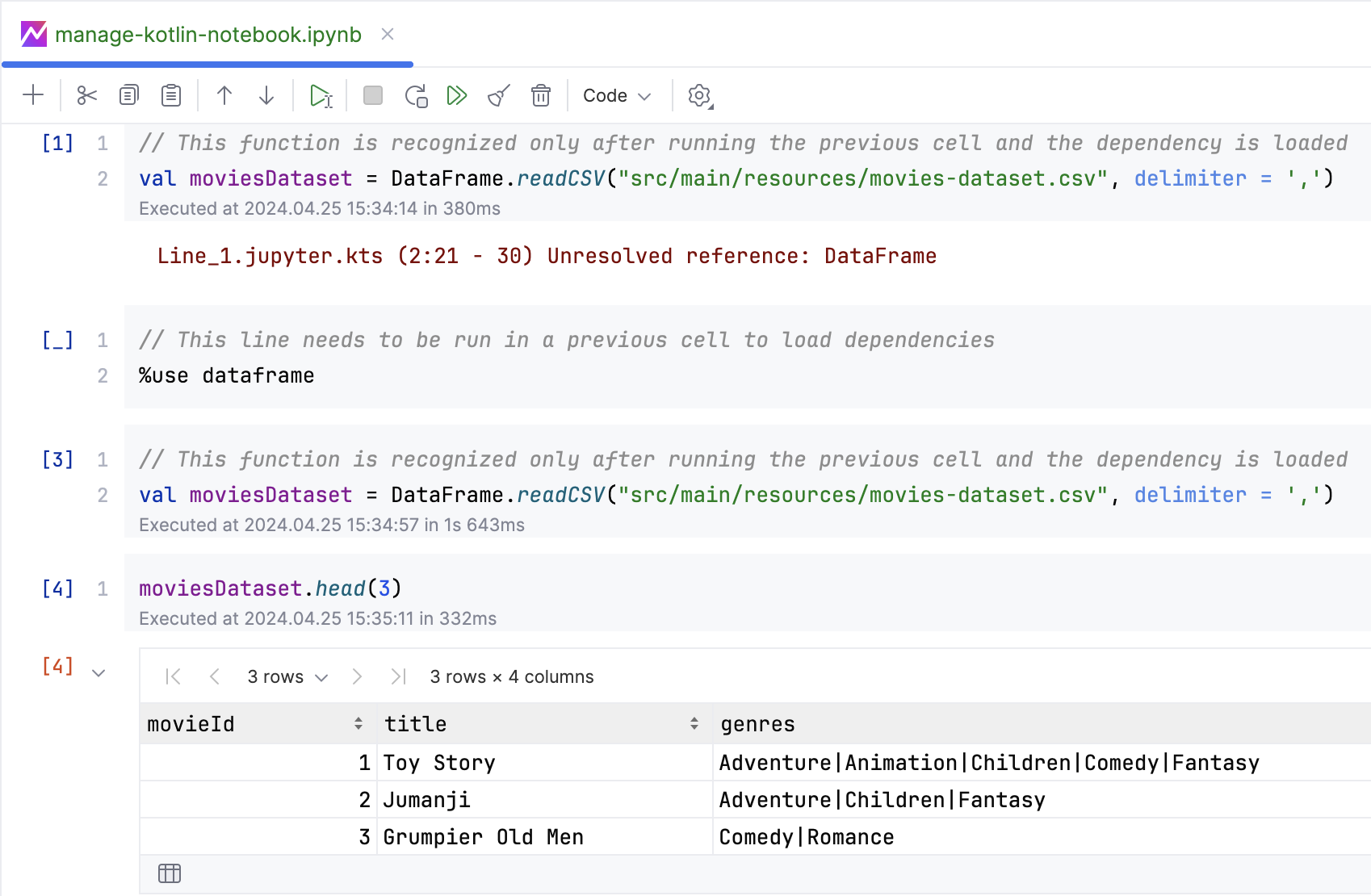Viewport: 1371px width, 896px height.
Task: Delete the selected cell
Action: coord(540,94)
